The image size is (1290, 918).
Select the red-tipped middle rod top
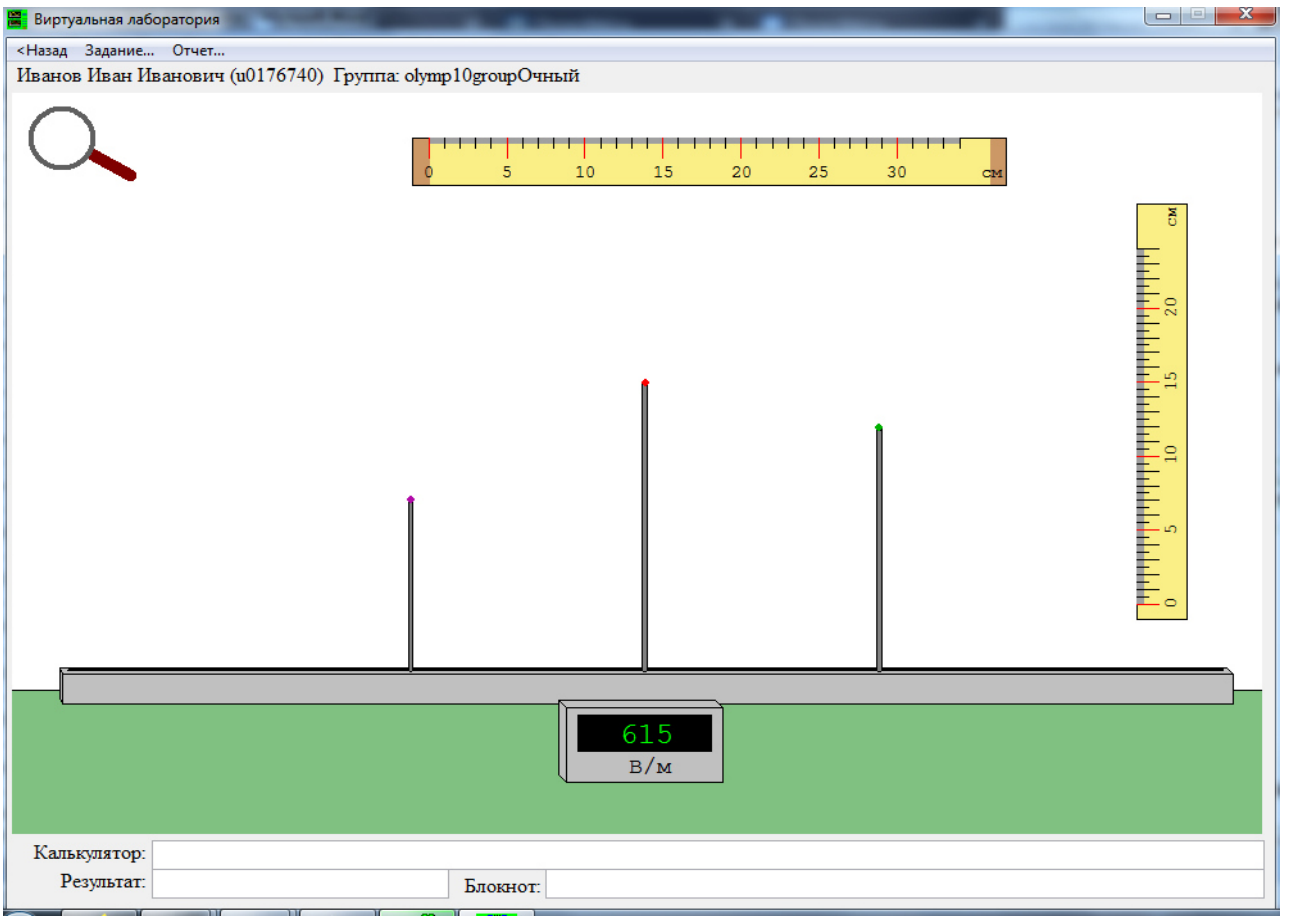(645, 382)
